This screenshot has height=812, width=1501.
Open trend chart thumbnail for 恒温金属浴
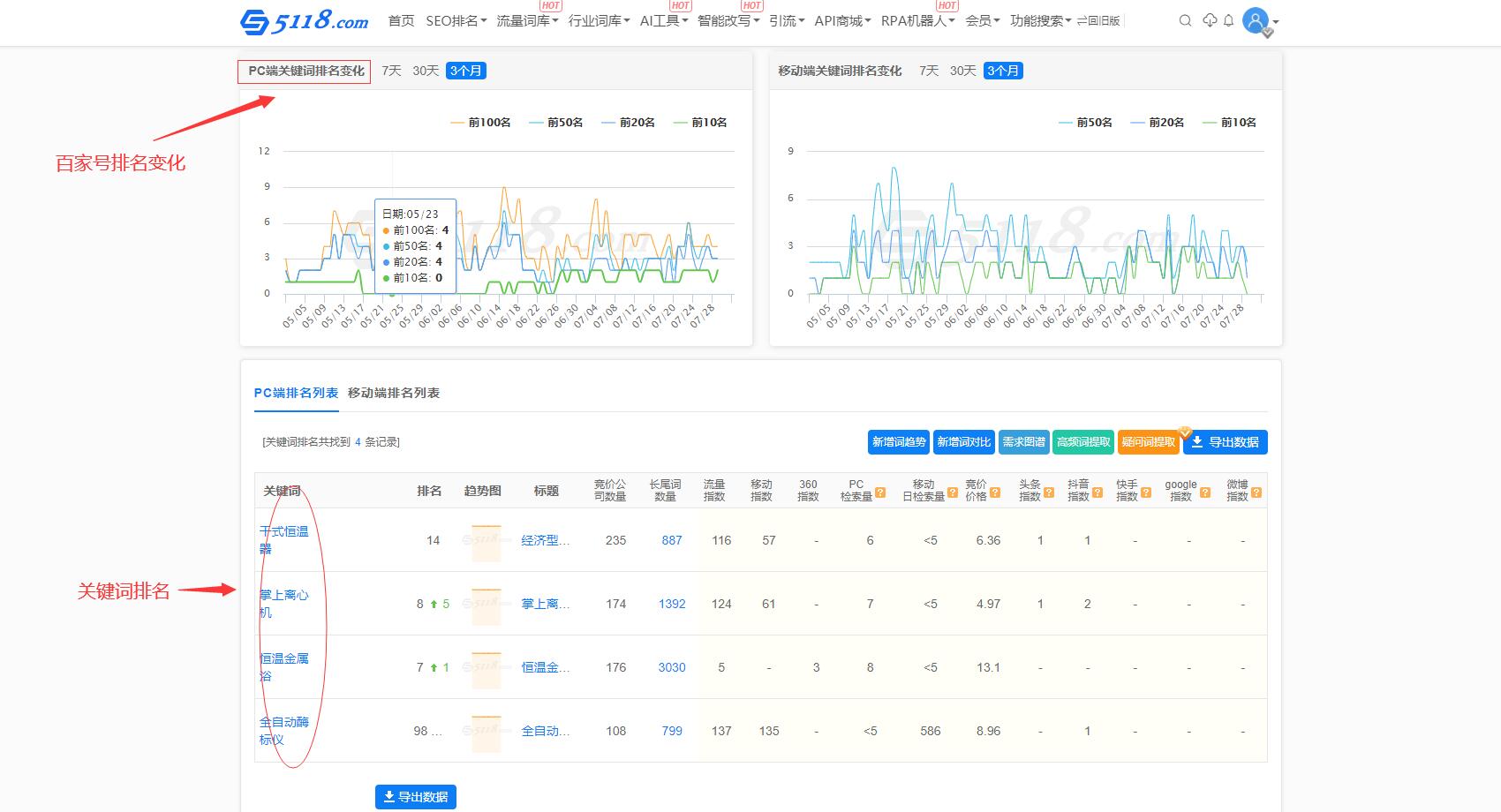point(486,668)
